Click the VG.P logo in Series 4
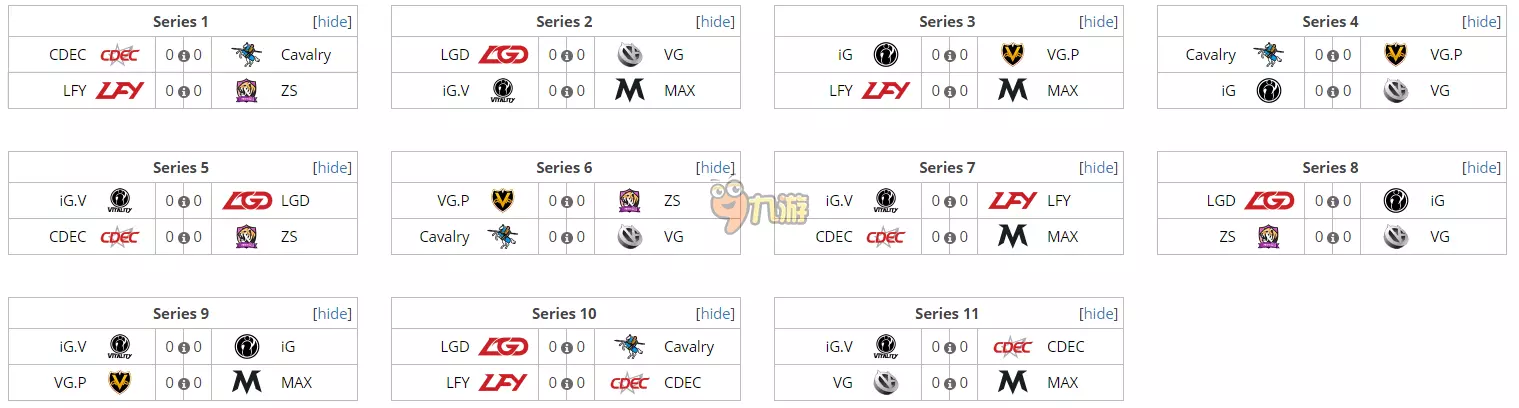Screen dimensions: 1519x408 1396,55
